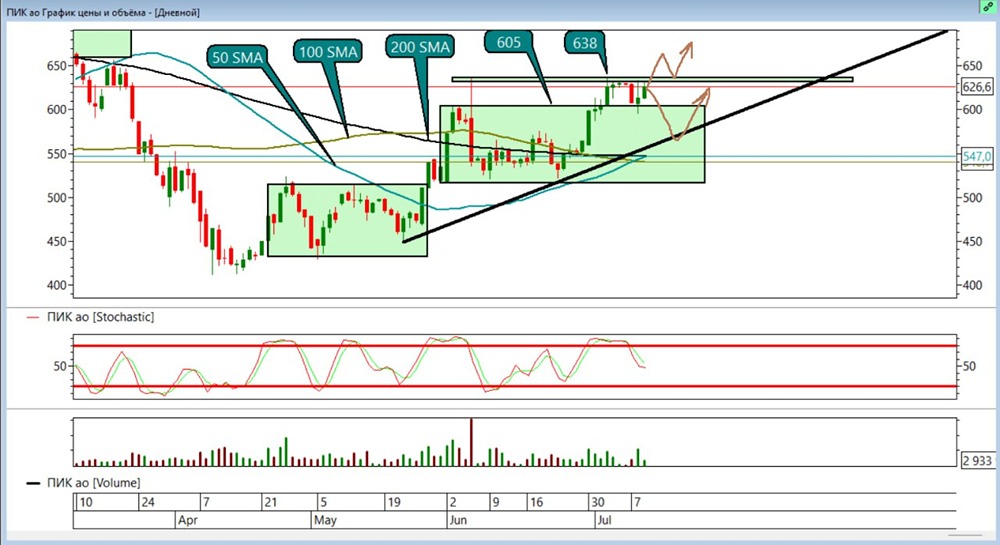Viewport: 1000px width, 545px height.
Task: Click the 'May' month label on timeline
Action: (325, 520)
